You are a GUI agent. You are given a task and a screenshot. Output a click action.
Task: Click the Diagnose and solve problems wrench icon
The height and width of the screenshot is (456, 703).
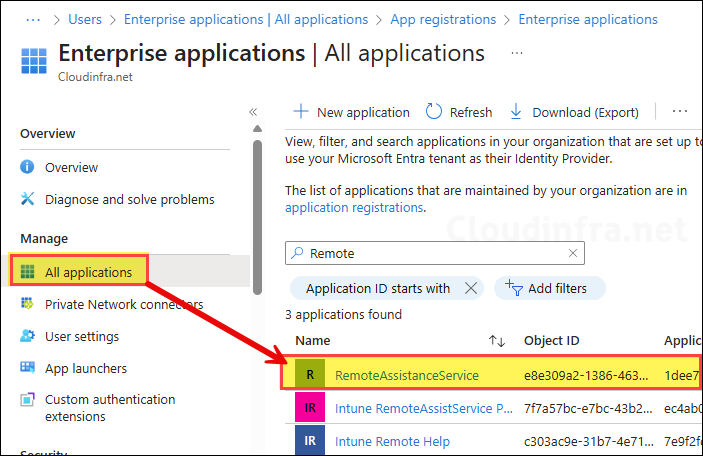pos(28,199)
